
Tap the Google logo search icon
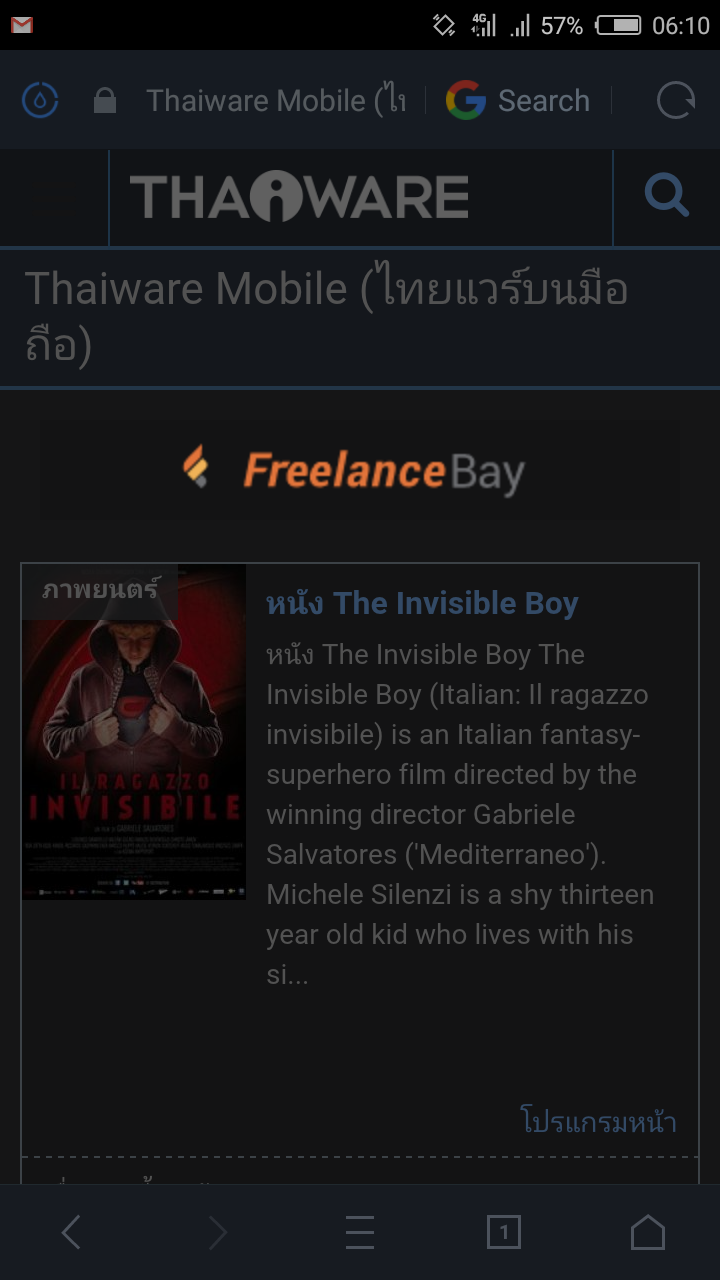pos(465,100)
